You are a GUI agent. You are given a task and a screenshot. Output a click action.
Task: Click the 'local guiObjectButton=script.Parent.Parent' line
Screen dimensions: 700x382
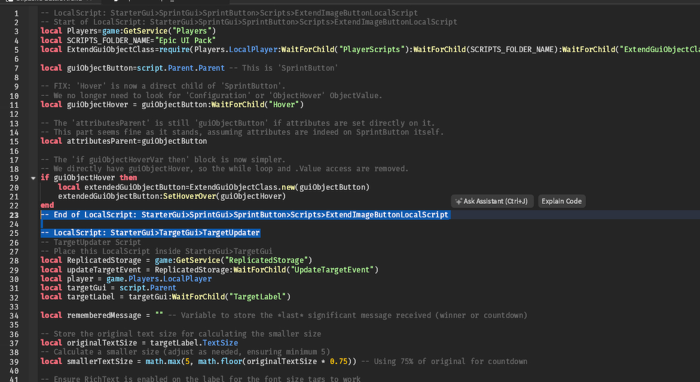tap(189, 68)
